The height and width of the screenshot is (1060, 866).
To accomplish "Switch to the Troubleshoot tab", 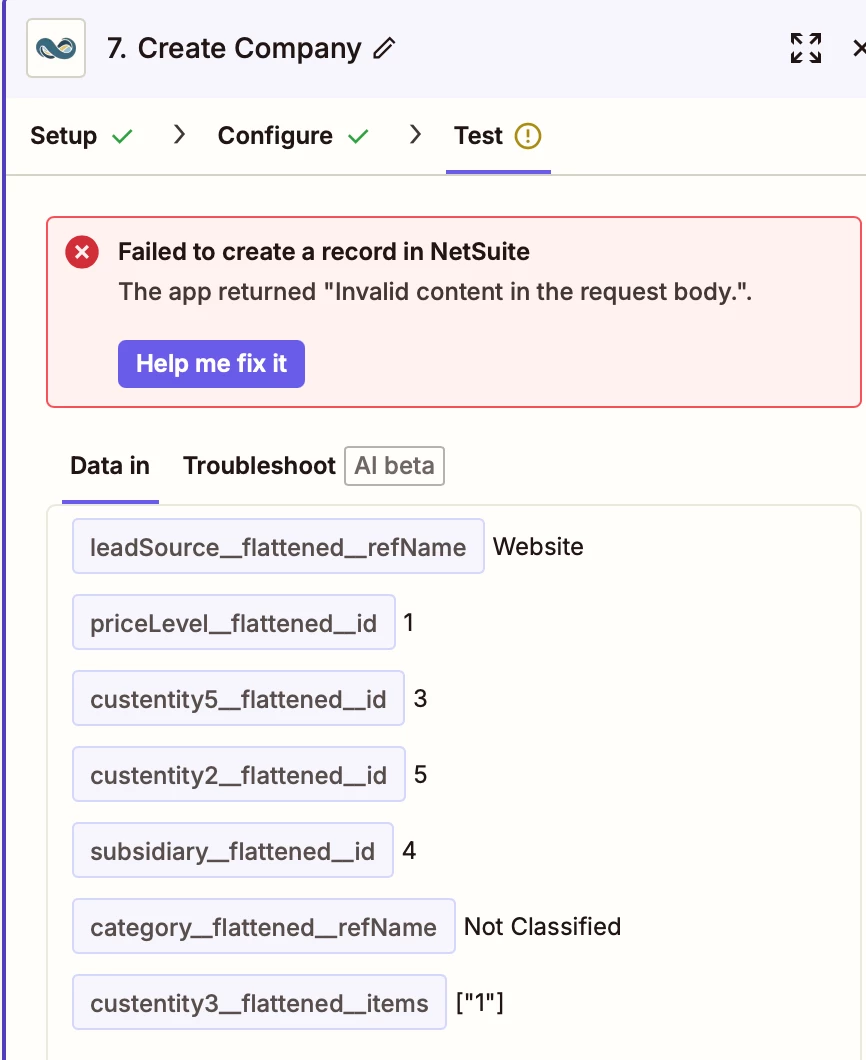I will (260, 466).
